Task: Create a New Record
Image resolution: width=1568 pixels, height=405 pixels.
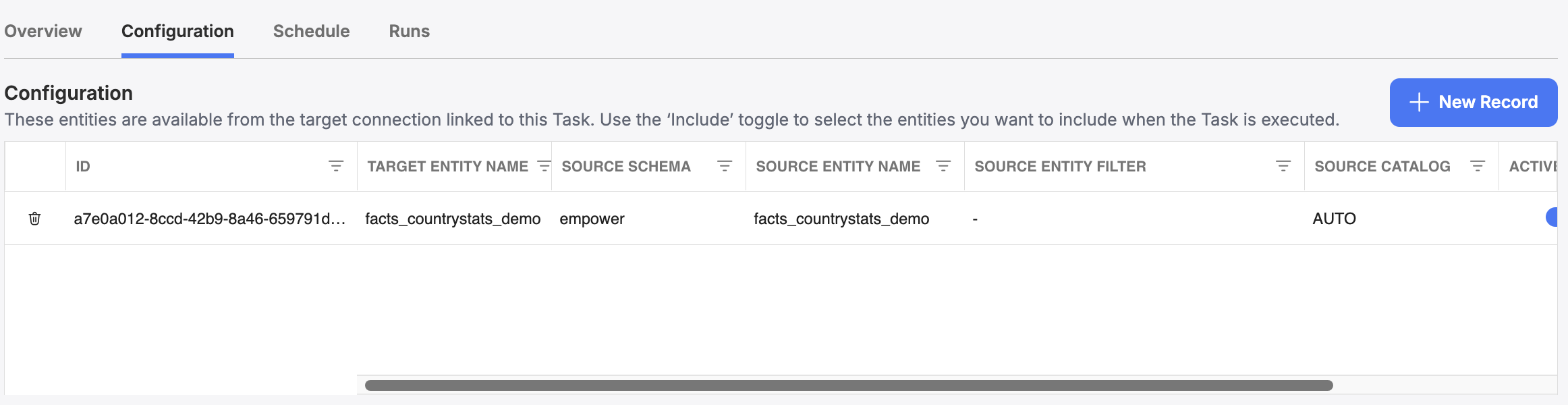Action: pyautogui.click(x=1474, y=103)
